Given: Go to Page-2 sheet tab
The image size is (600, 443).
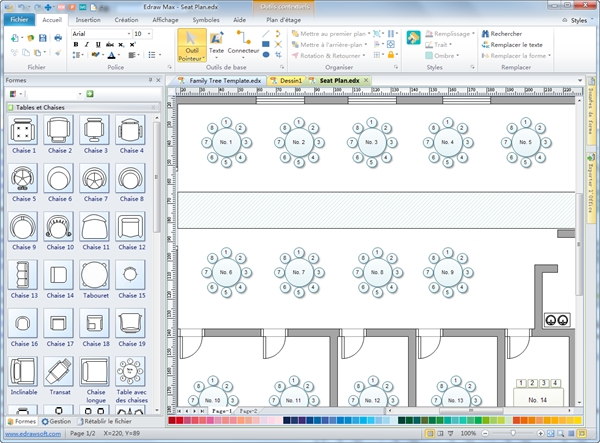Looking at the screenshot, I should point(246,411).
